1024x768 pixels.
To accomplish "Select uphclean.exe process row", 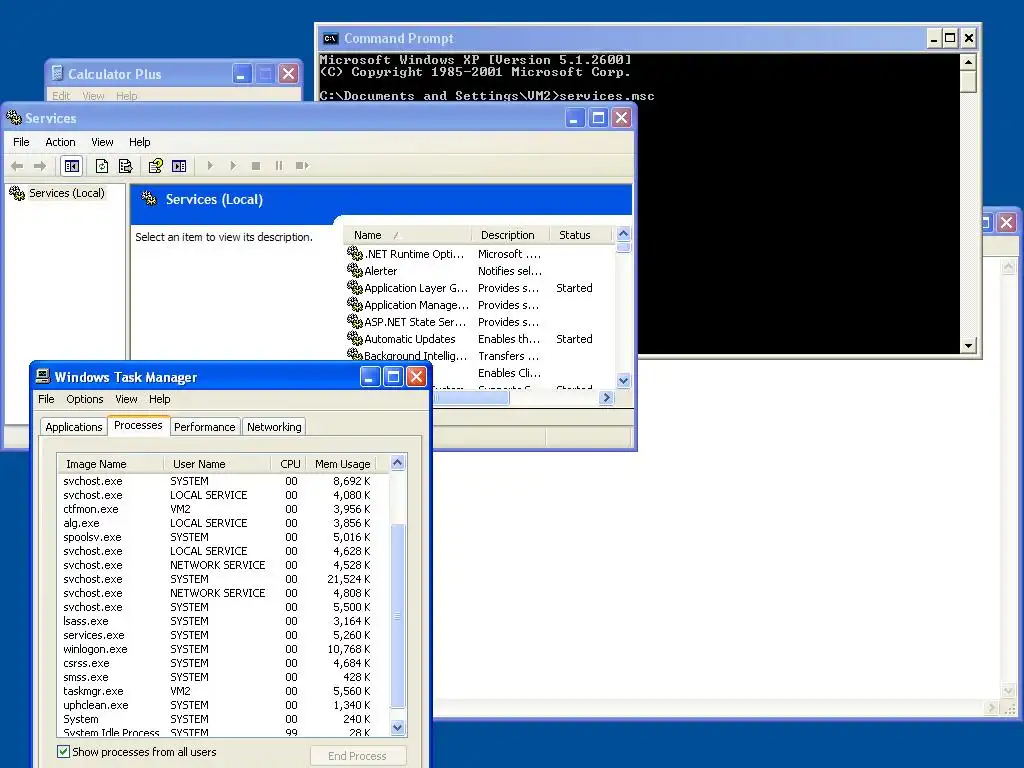I will pyautogui.click(x=224, y=705).
